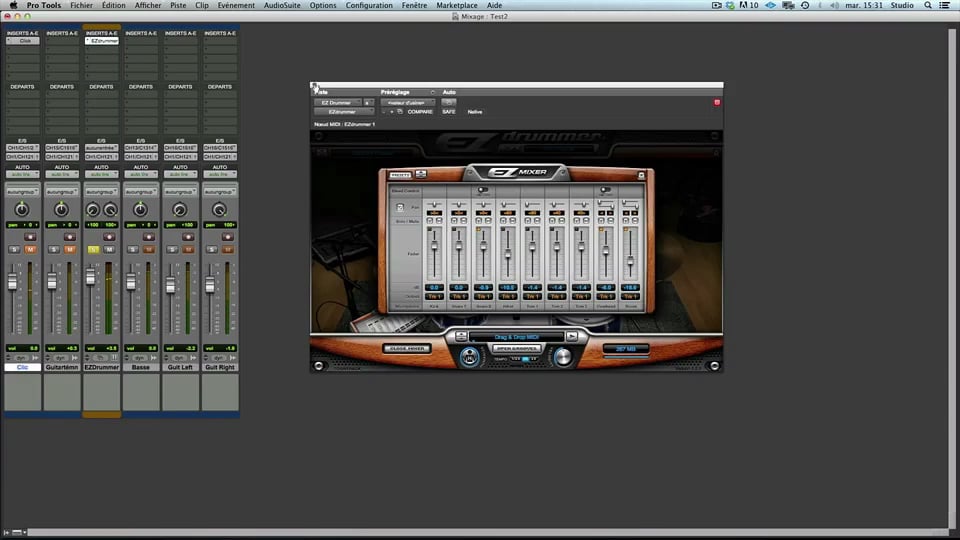Click red target button in plugin header

[x=717, y=102]
